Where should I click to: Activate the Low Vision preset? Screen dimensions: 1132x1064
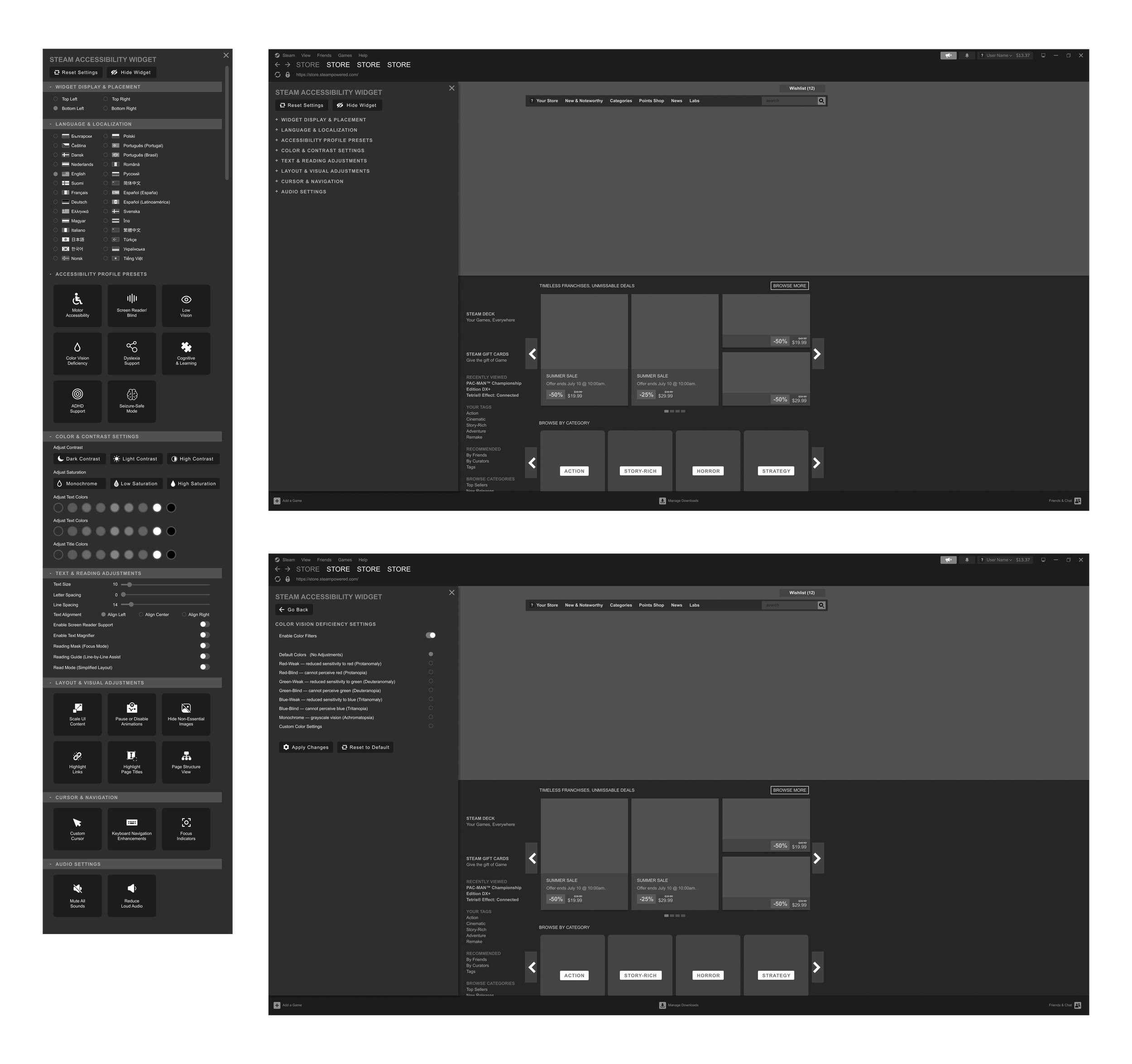pyautogui.click(x=186, y=306)
